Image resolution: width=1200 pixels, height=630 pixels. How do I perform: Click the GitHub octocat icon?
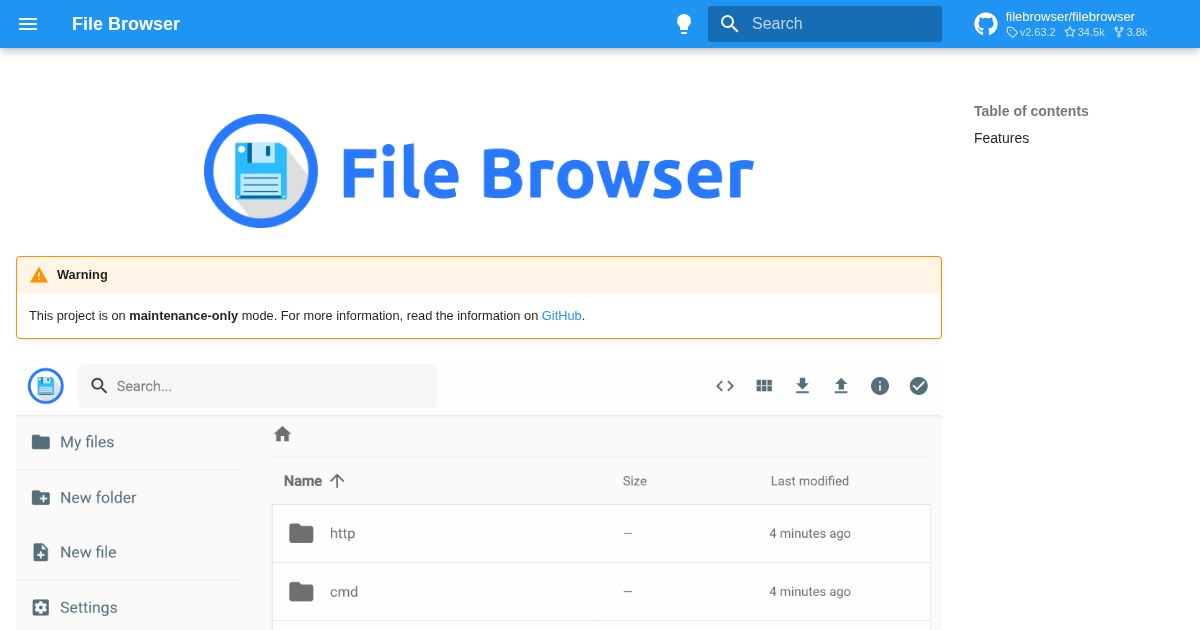[x=986, y=24]
